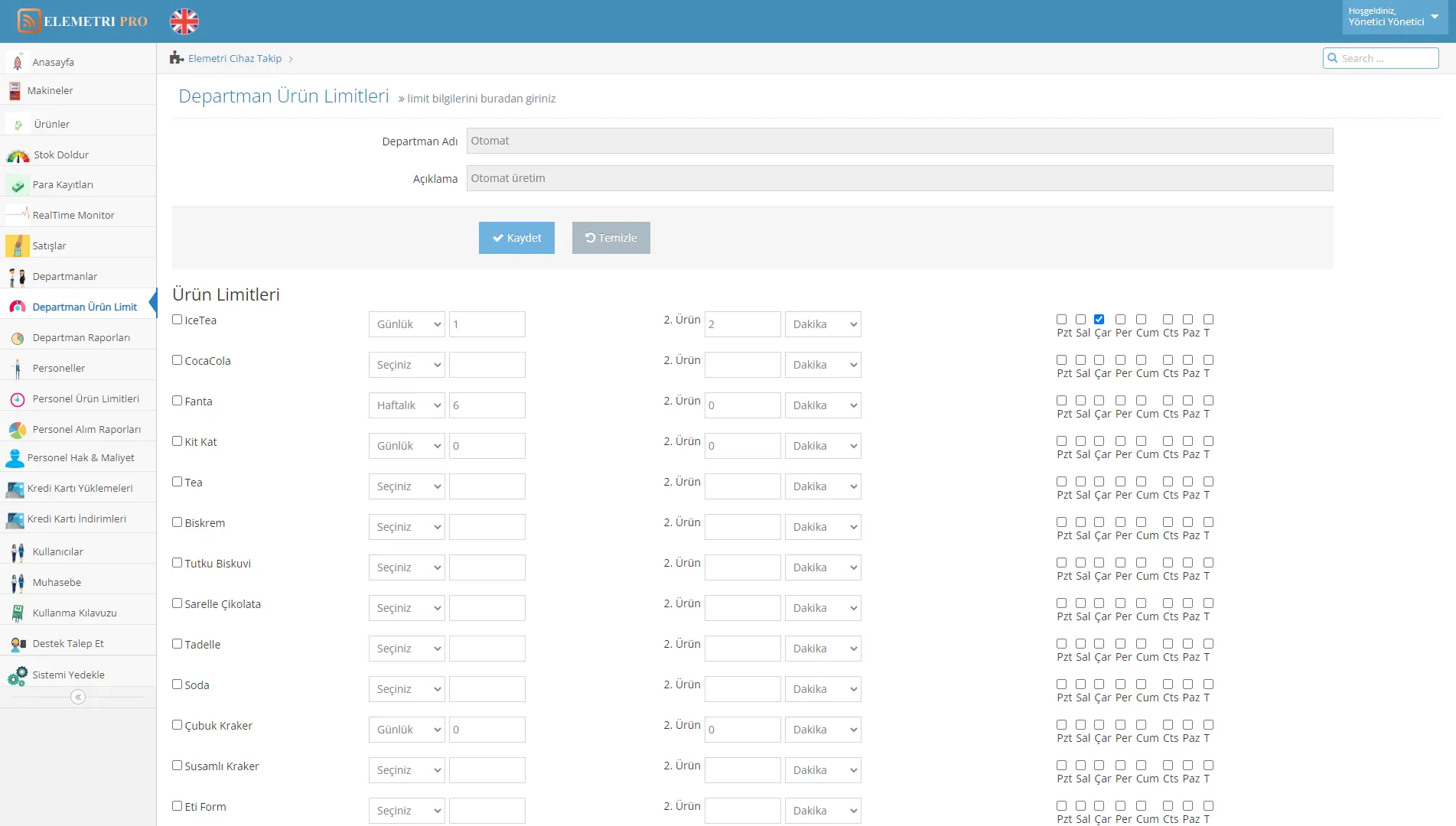Tick the Soda product checkbox
Image resolution: width=1456 pixels, height=826 pixels.
(178, 685)
